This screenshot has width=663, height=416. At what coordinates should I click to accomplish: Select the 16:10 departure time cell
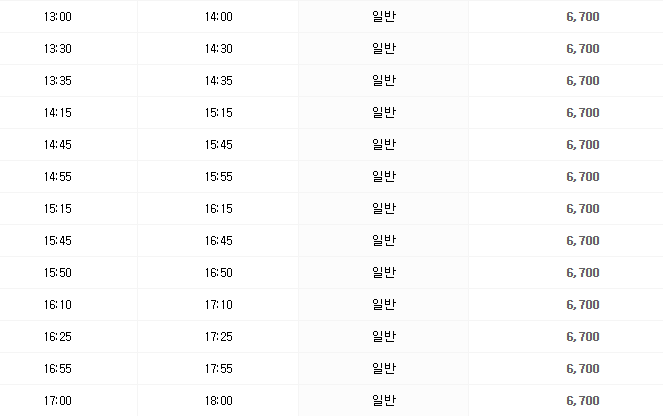[x=58, y=305]
